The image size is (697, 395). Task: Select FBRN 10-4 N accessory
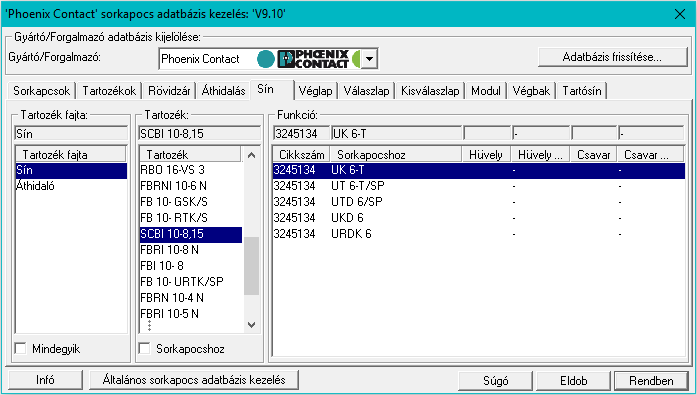coord(191,298)
